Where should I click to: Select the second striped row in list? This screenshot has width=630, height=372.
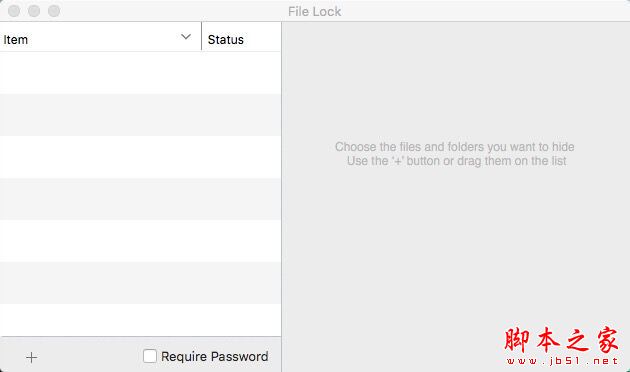pos(140,115)
